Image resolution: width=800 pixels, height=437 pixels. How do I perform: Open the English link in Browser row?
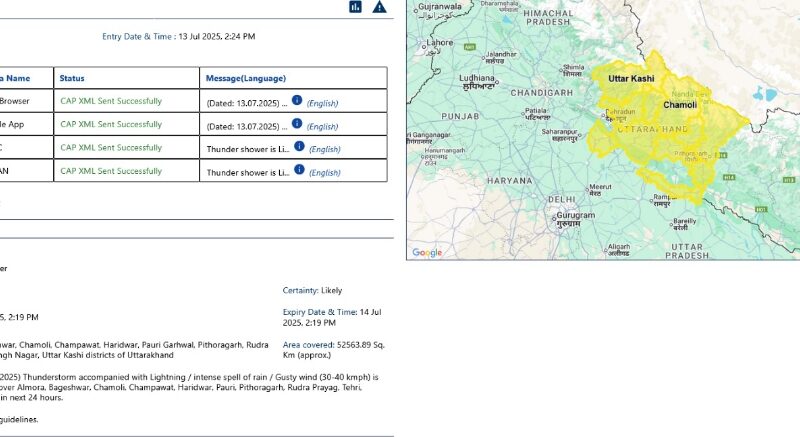coord(322,103)
